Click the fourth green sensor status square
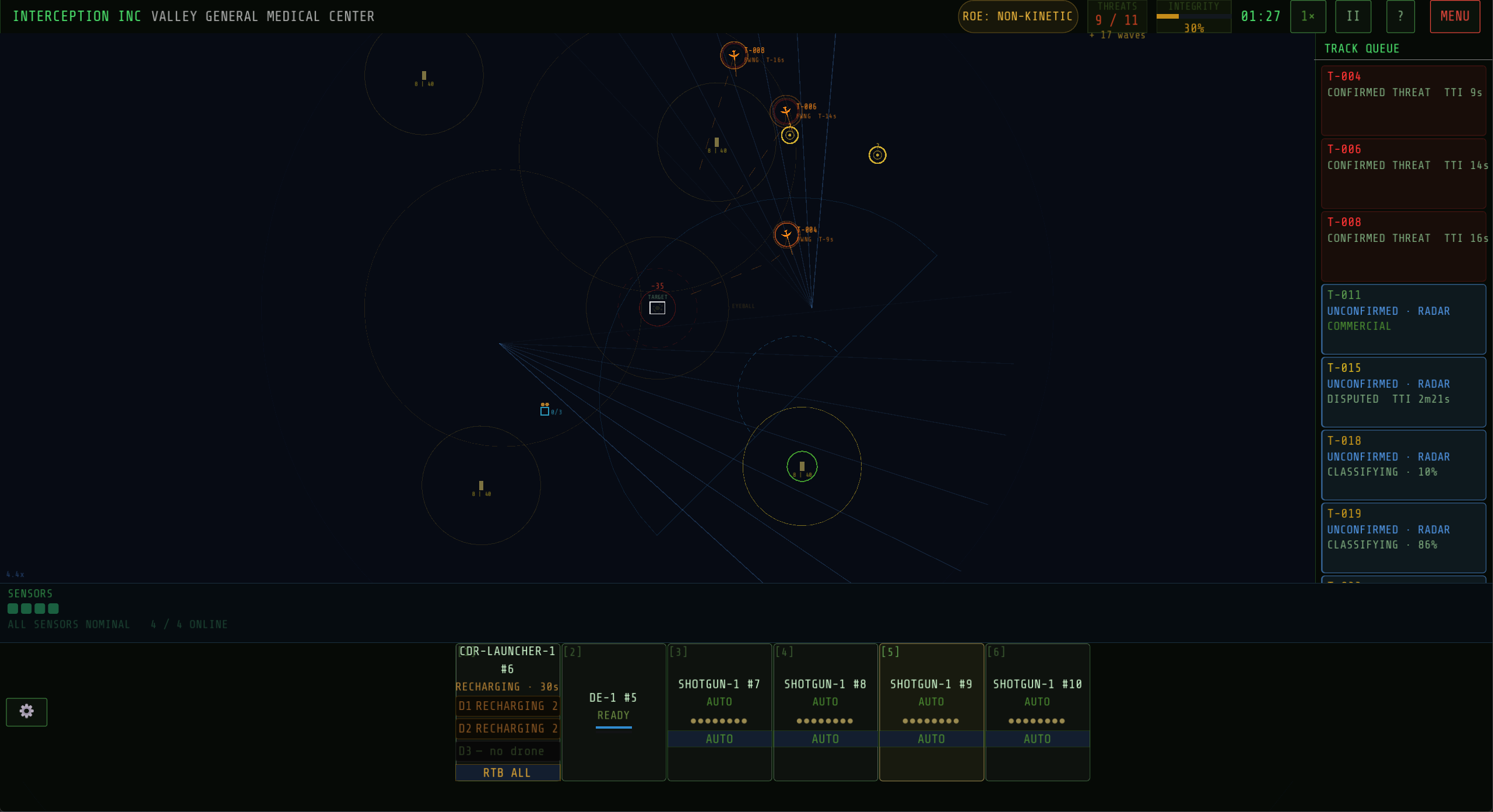Screen dimensions: 1493x812 tap(54, 609)
